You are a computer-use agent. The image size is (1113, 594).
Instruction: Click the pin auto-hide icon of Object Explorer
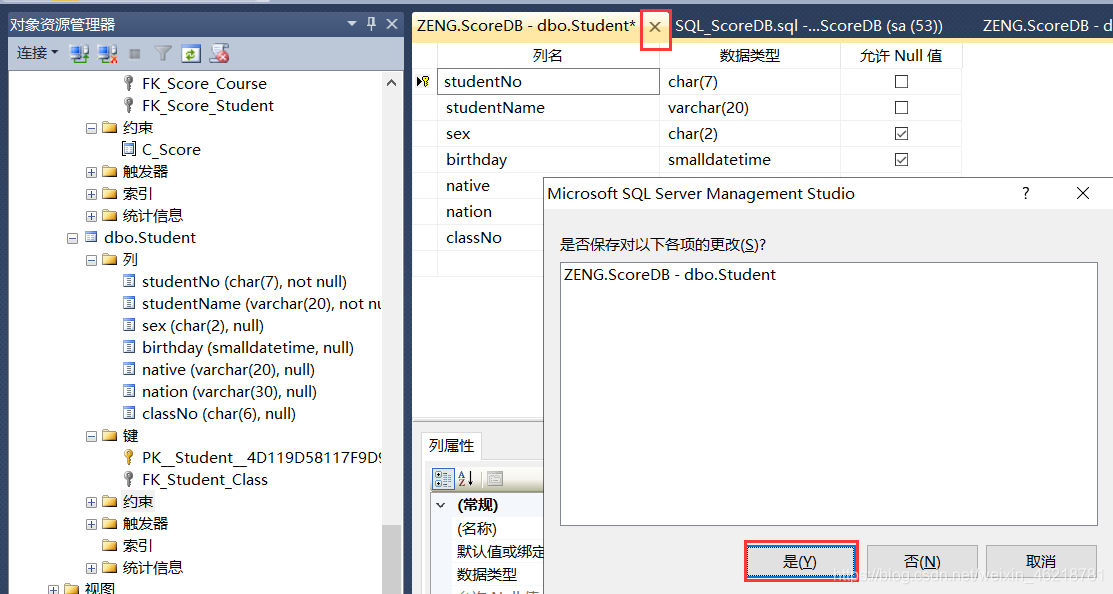(371, 24)
